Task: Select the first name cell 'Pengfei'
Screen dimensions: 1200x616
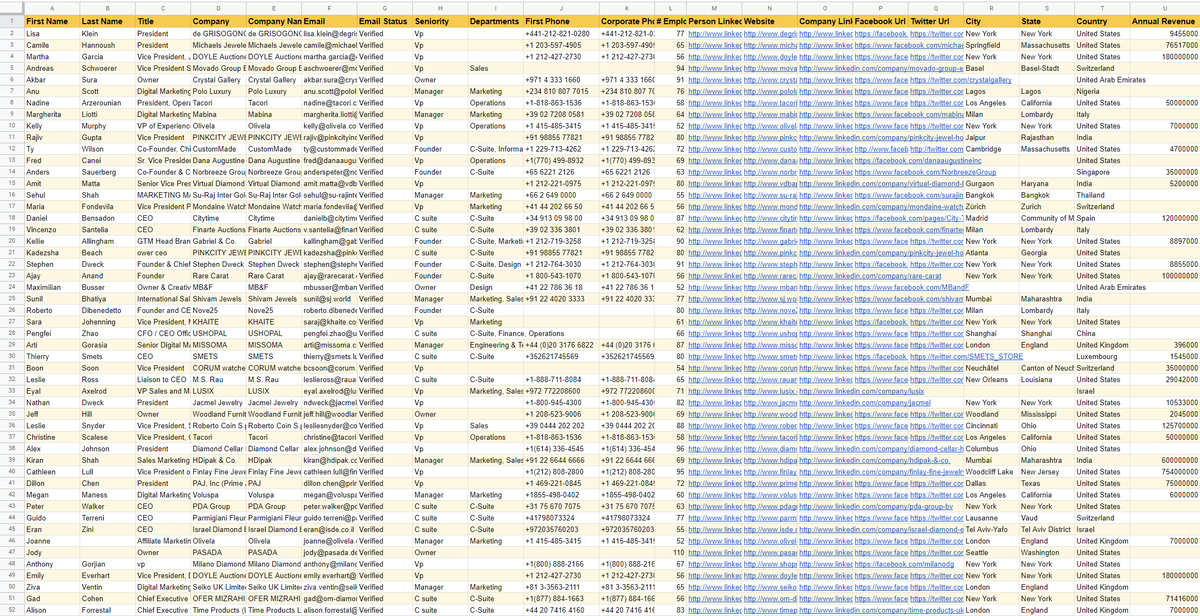Action: click(51, 333)
